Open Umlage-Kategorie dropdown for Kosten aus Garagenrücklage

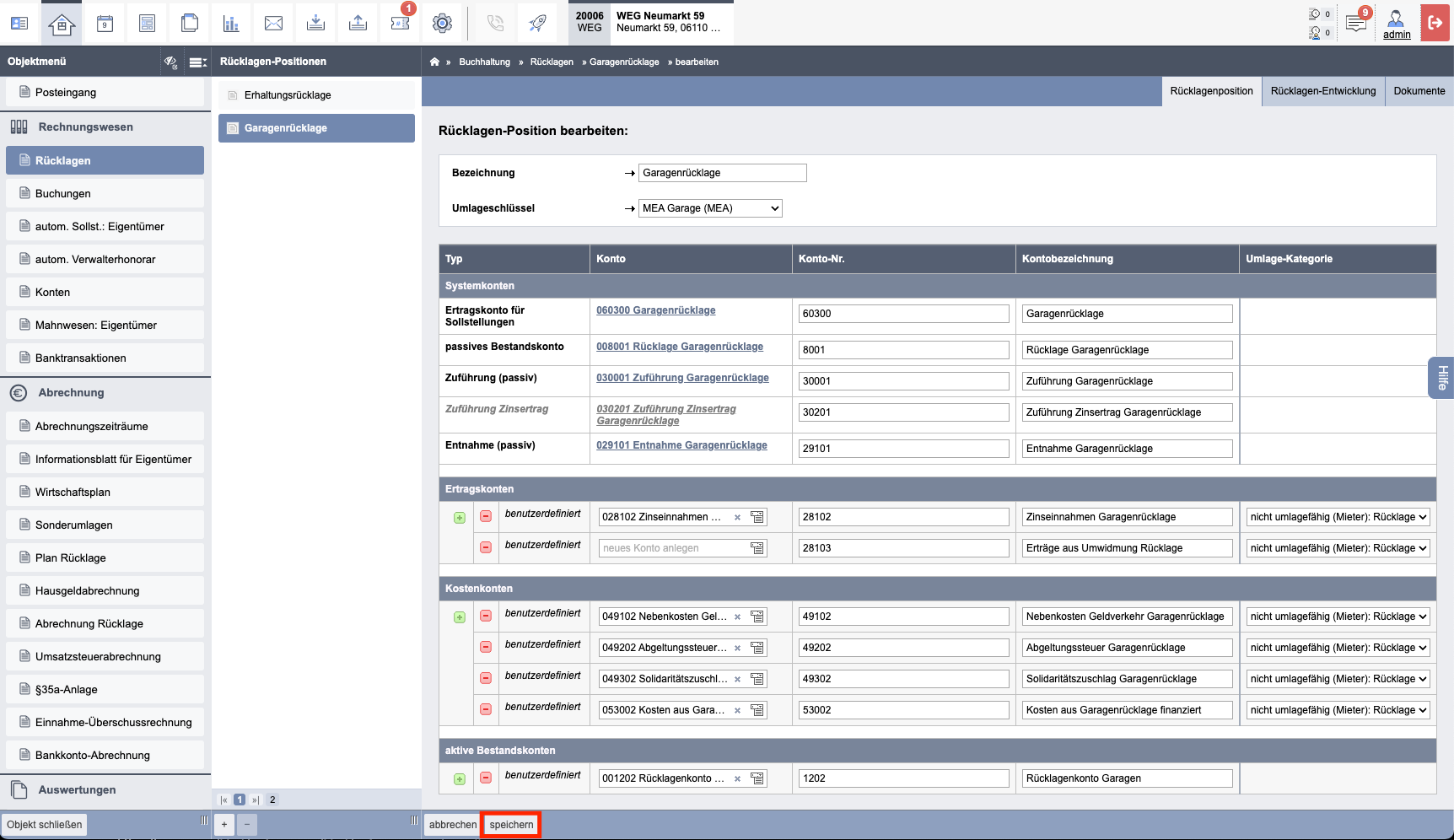tap(1338, 710)
